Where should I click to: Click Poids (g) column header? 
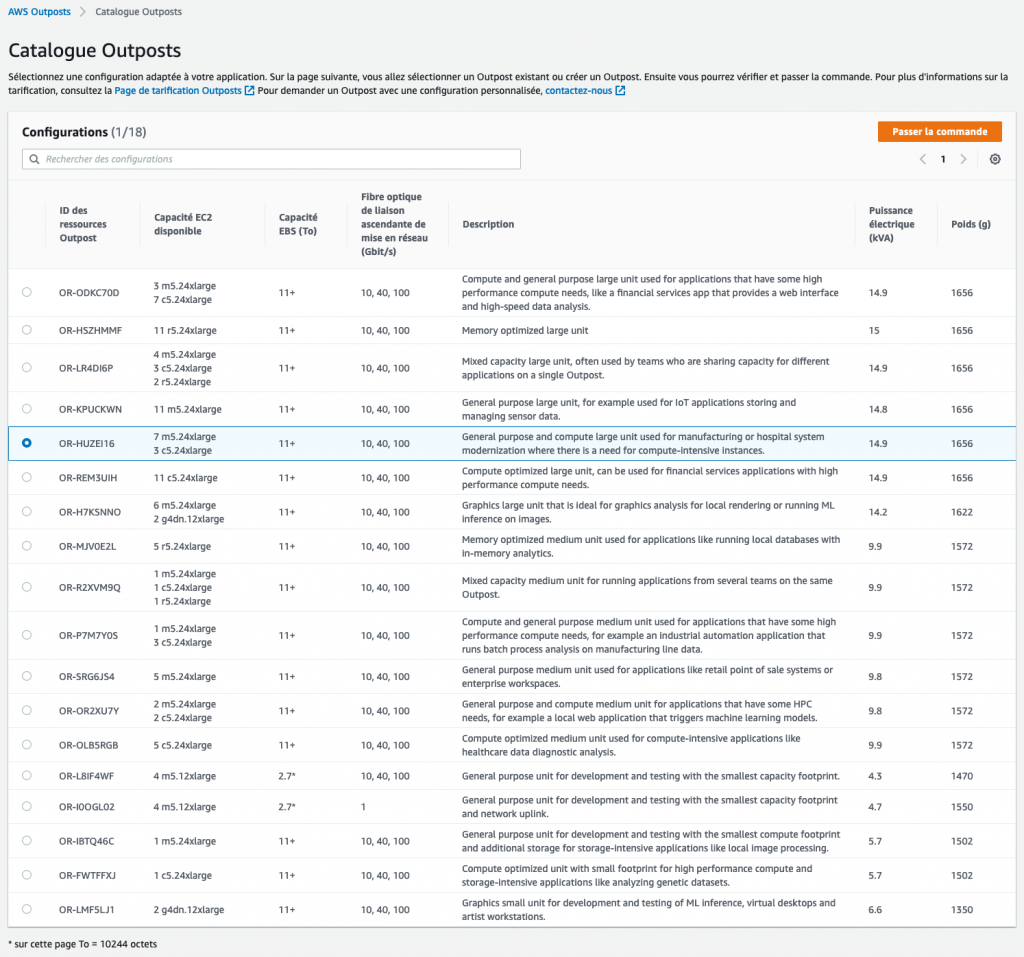click(x=970, y=224)
